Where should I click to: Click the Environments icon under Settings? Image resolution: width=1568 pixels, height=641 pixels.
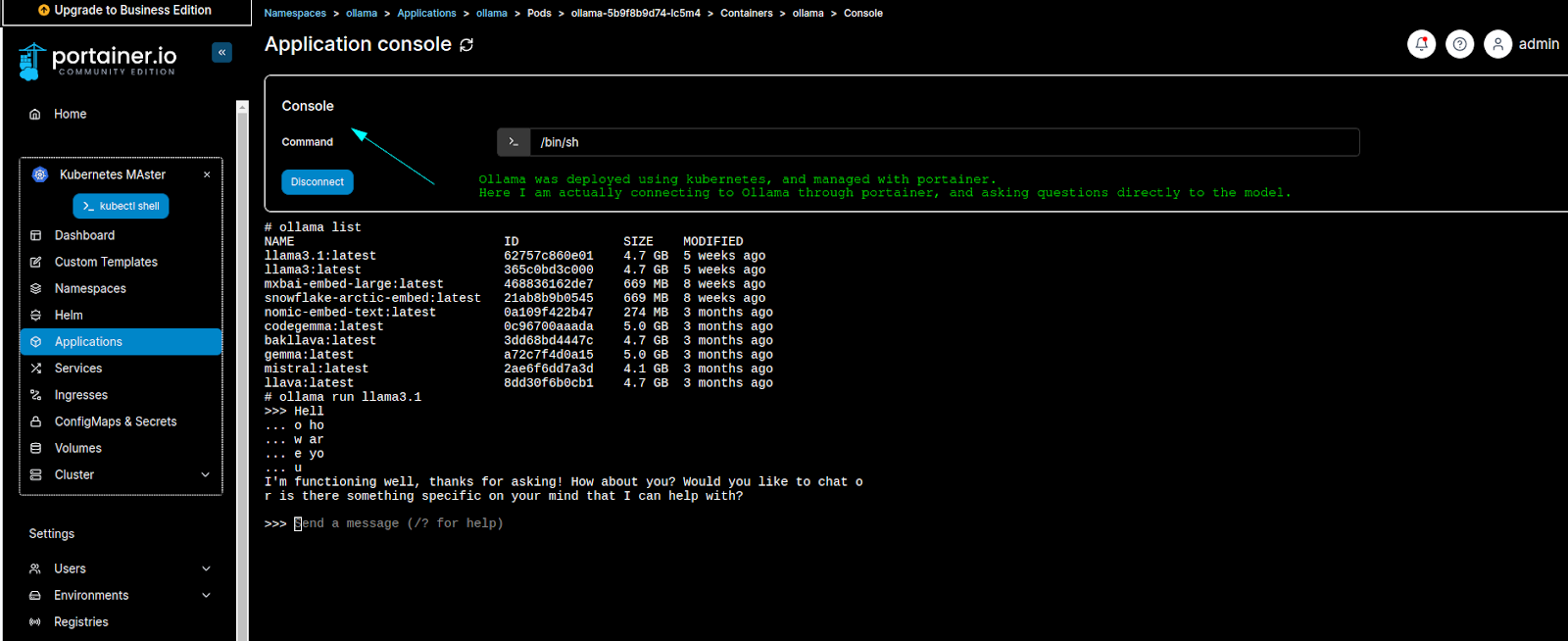(35, 595)
